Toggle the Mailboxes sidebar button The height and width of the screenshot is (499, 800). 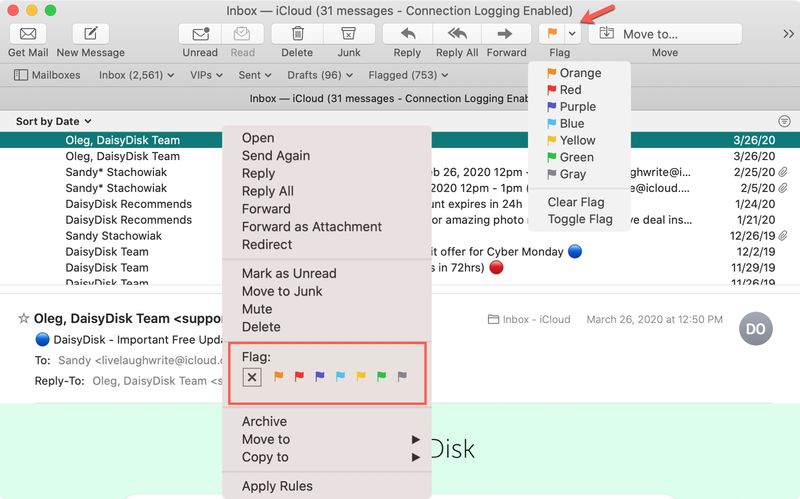tap(47, 75)
